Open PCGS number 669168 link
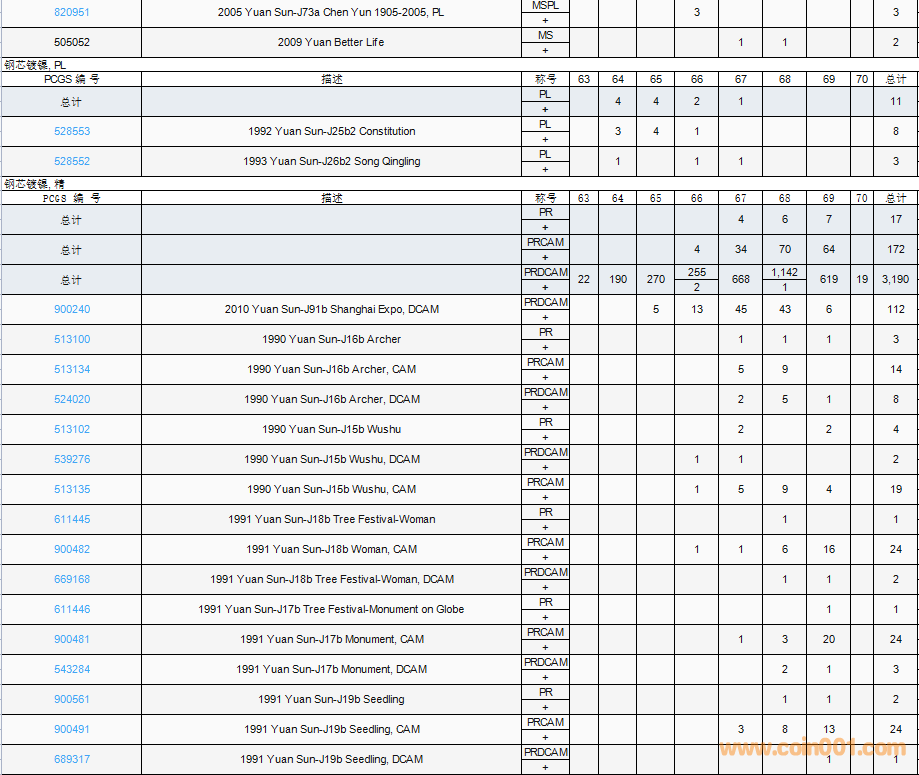The width and height of the screenshot is (919, 775). pyautogui.click(x=71, y=579)
